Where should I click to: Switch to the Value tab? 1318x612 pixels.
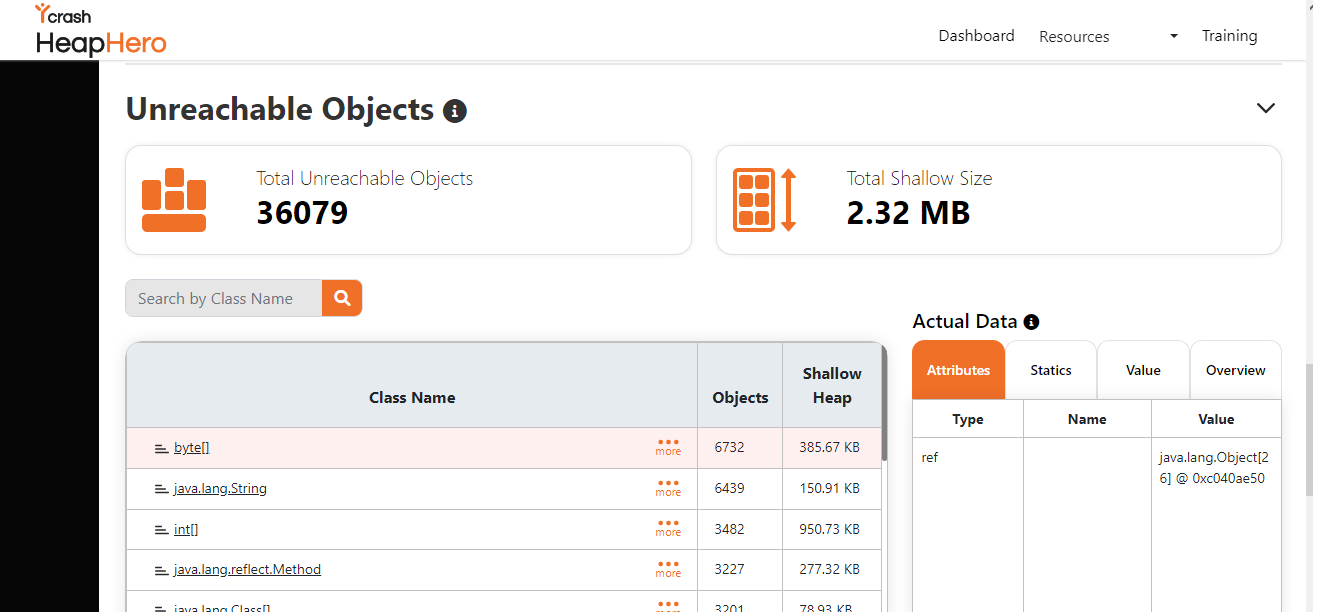[1143, 370]
